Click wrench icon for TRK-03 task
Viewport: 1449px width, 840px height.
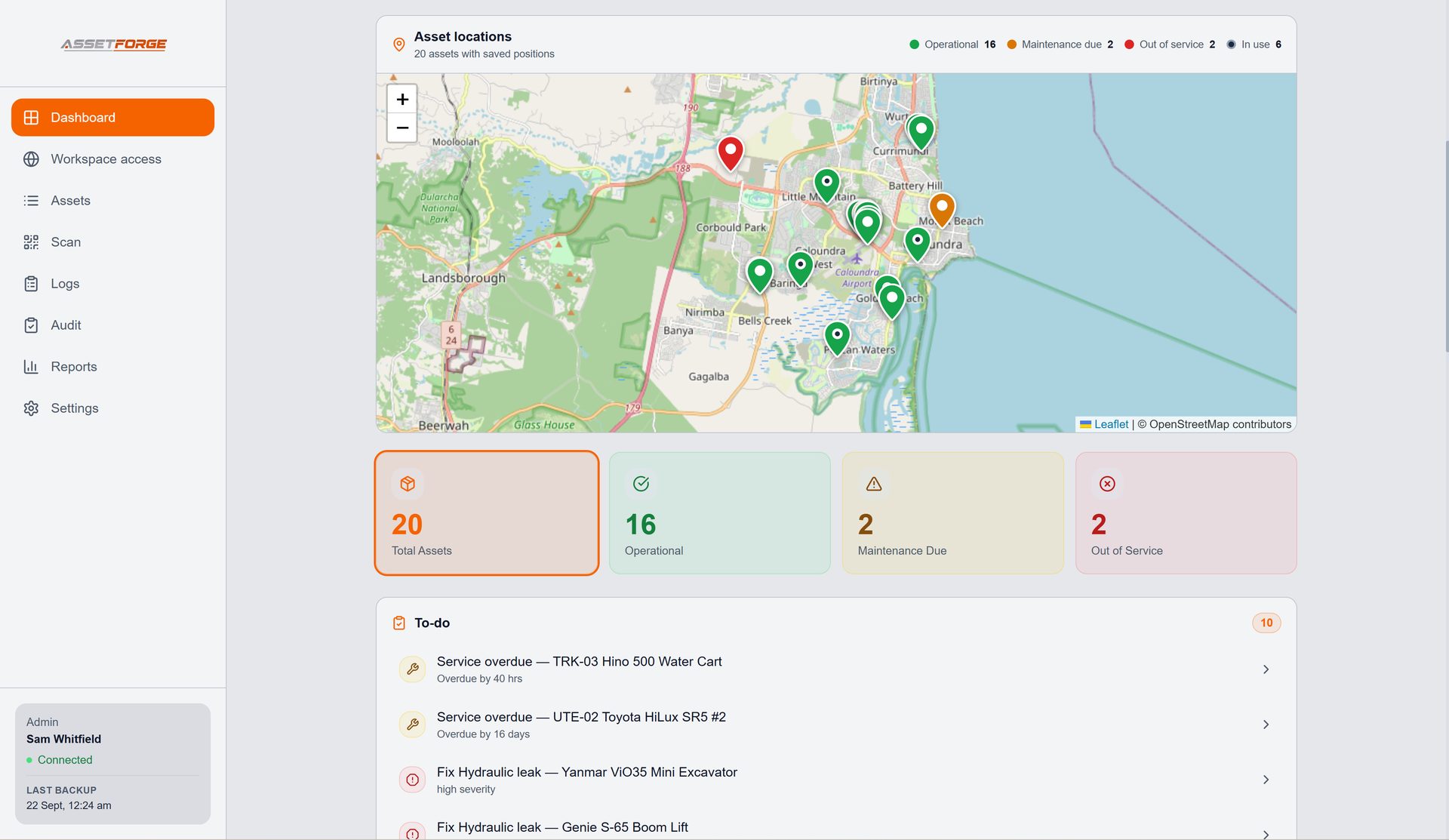tap(412, 669)
